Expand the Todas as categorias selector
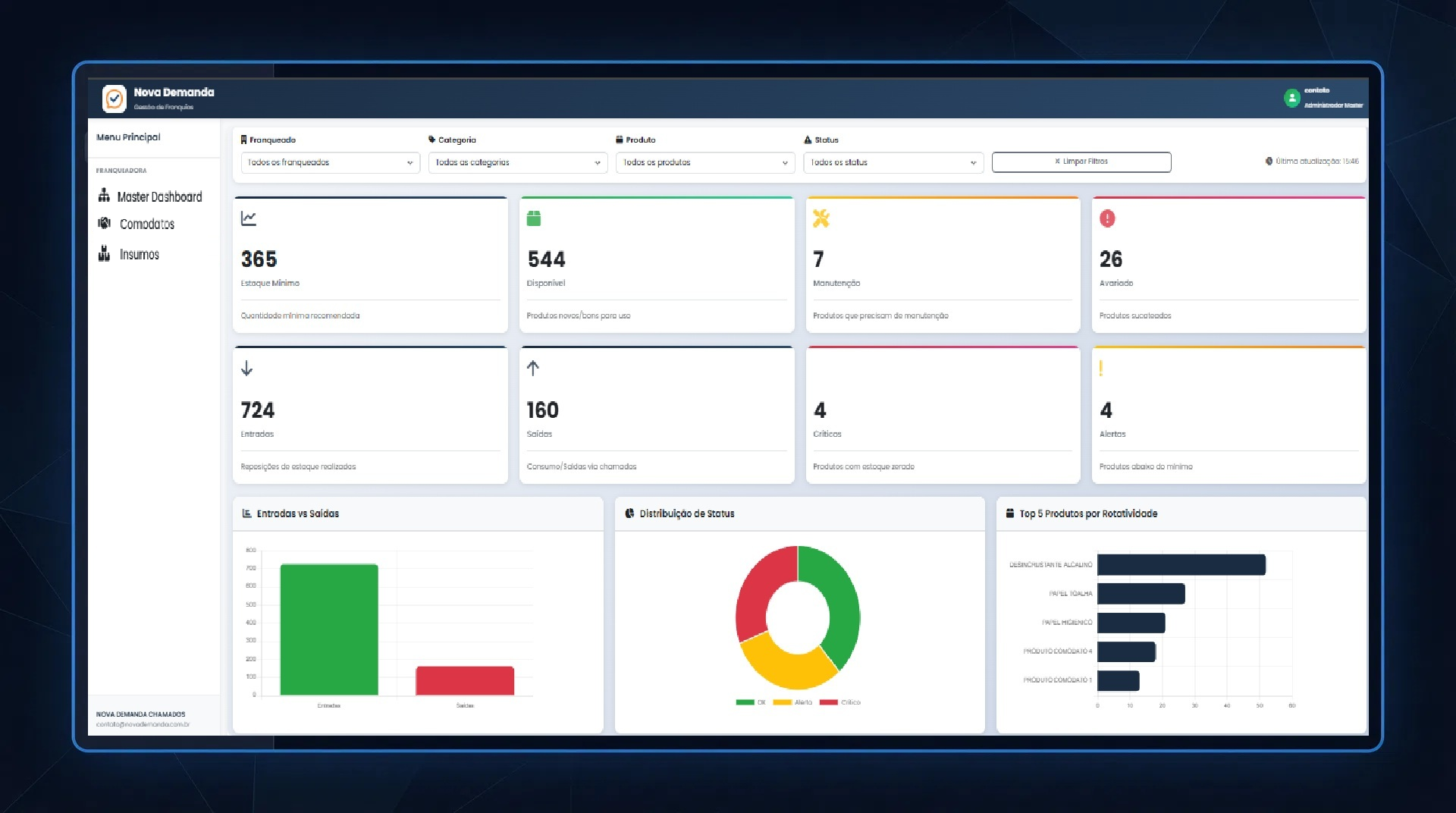Screen dimensions: 1456x813 click(x=517, y=162)
